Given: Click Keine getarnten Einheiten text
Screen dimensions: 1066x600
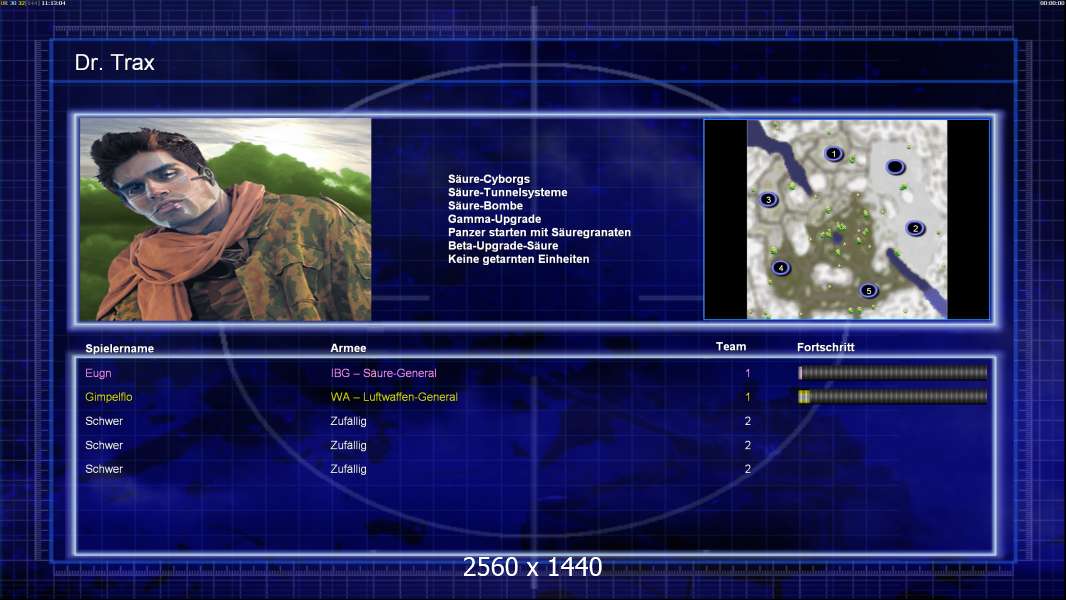Looking at the screenshot, I should [x=519, y=259].
